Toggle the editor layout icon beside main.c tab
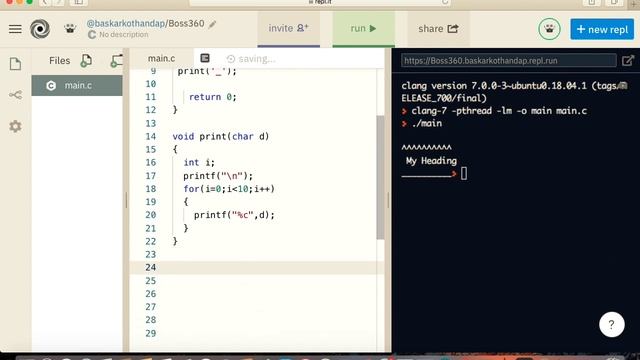 (x=205, y=58)
